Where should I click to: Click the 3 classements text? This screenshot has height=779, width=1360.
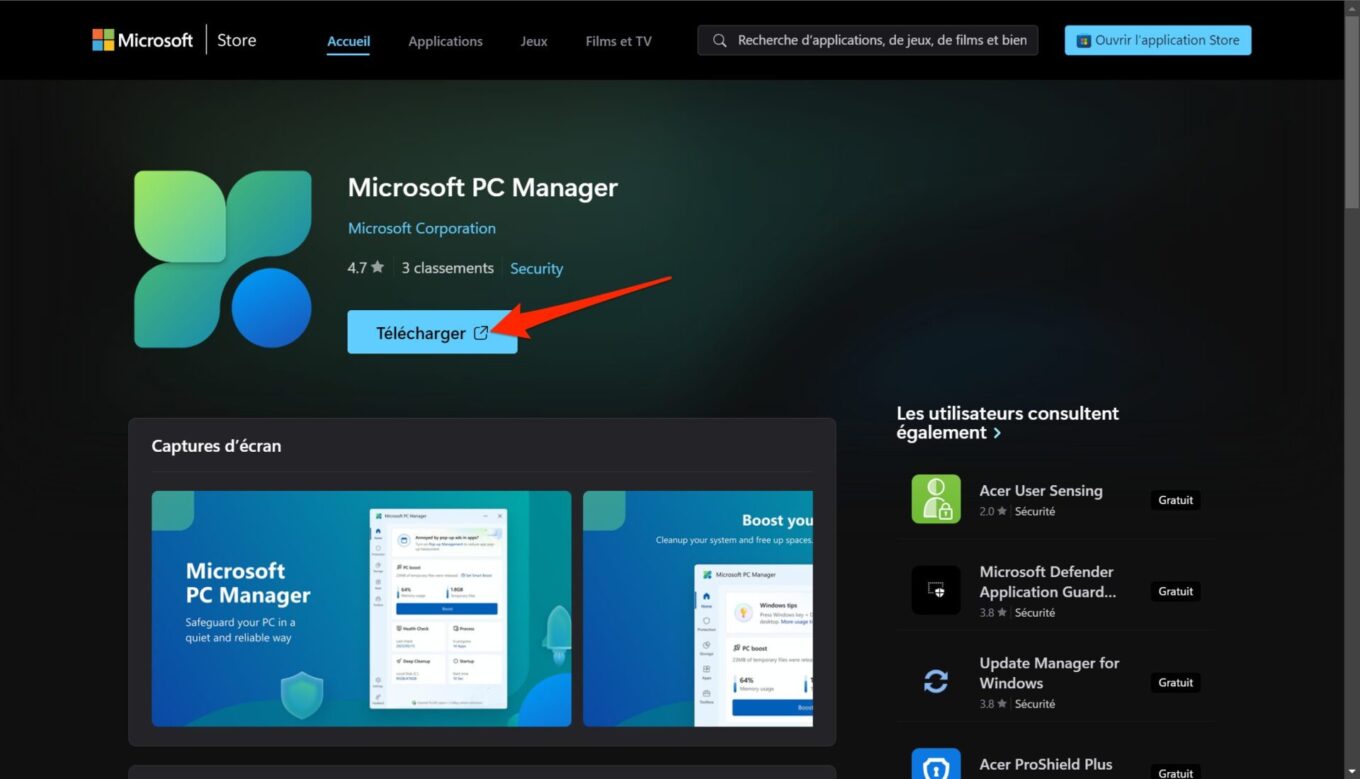click(448, 268)
